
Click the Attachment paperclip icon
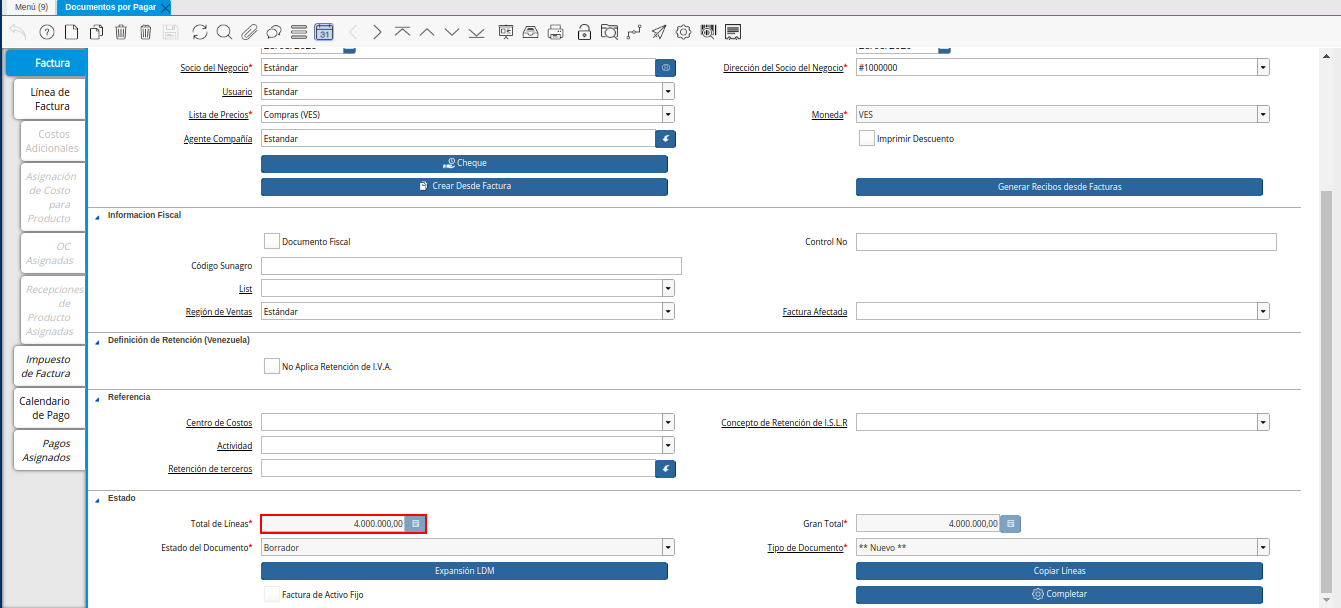click(x=249, y=32)
